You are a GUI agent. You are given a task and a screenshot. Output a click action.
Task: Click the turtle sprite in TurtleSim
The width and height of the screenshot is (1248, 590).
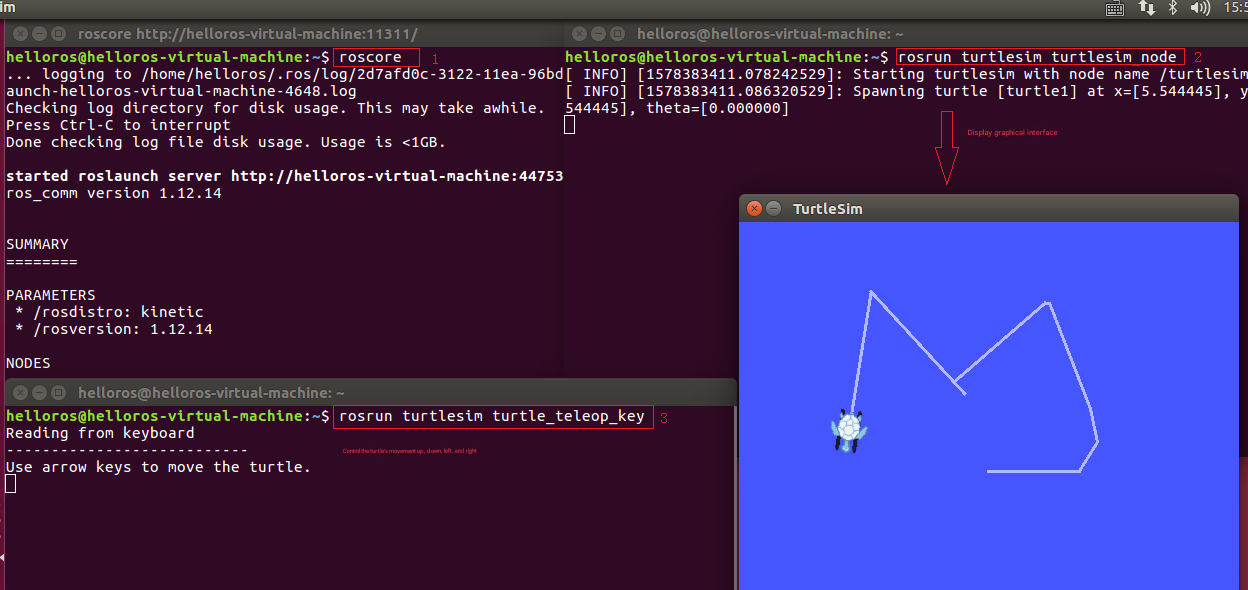(x=848, y=430)
